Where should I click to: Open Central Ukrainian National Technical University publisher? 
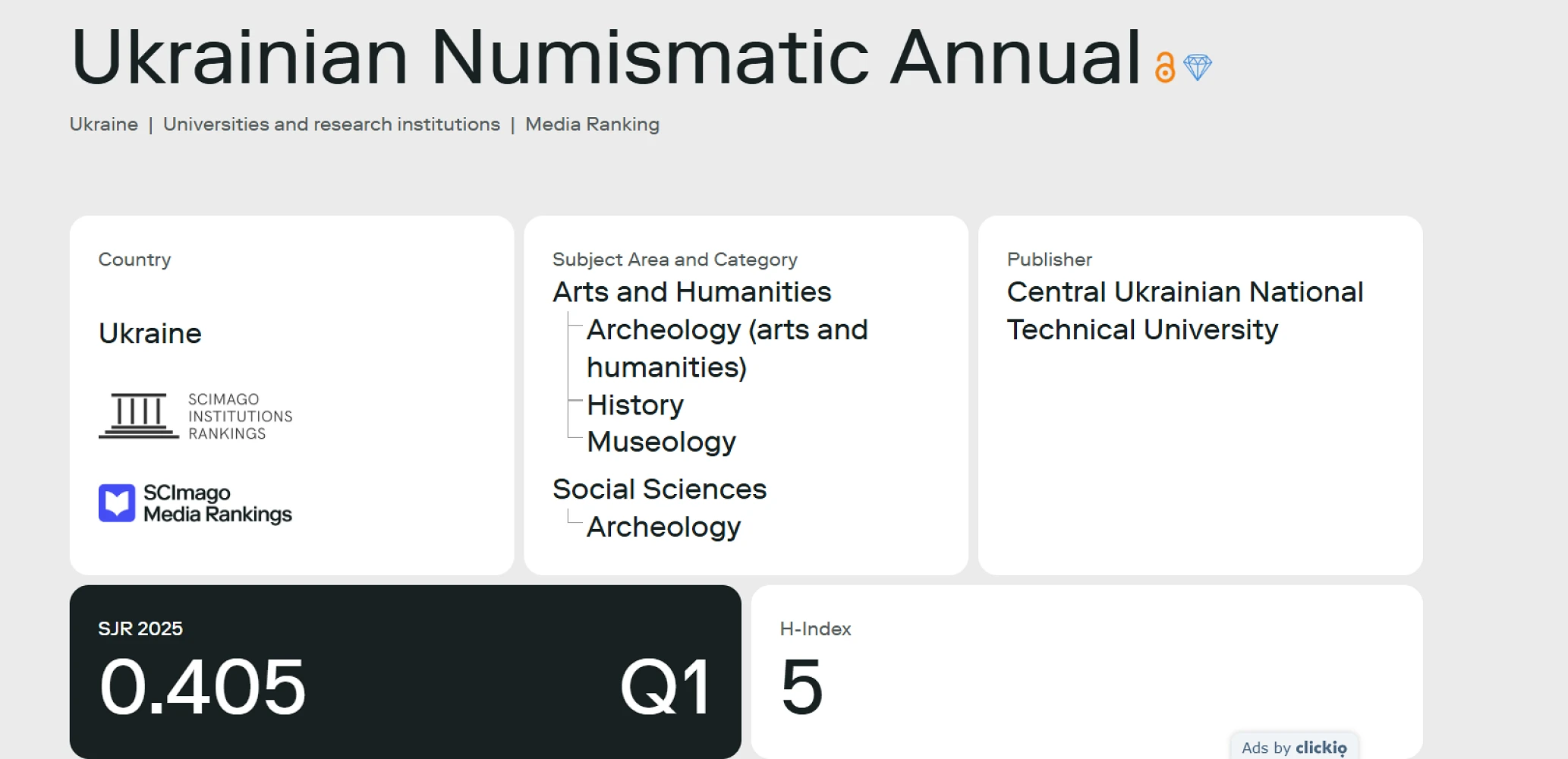coord(1185,311)
